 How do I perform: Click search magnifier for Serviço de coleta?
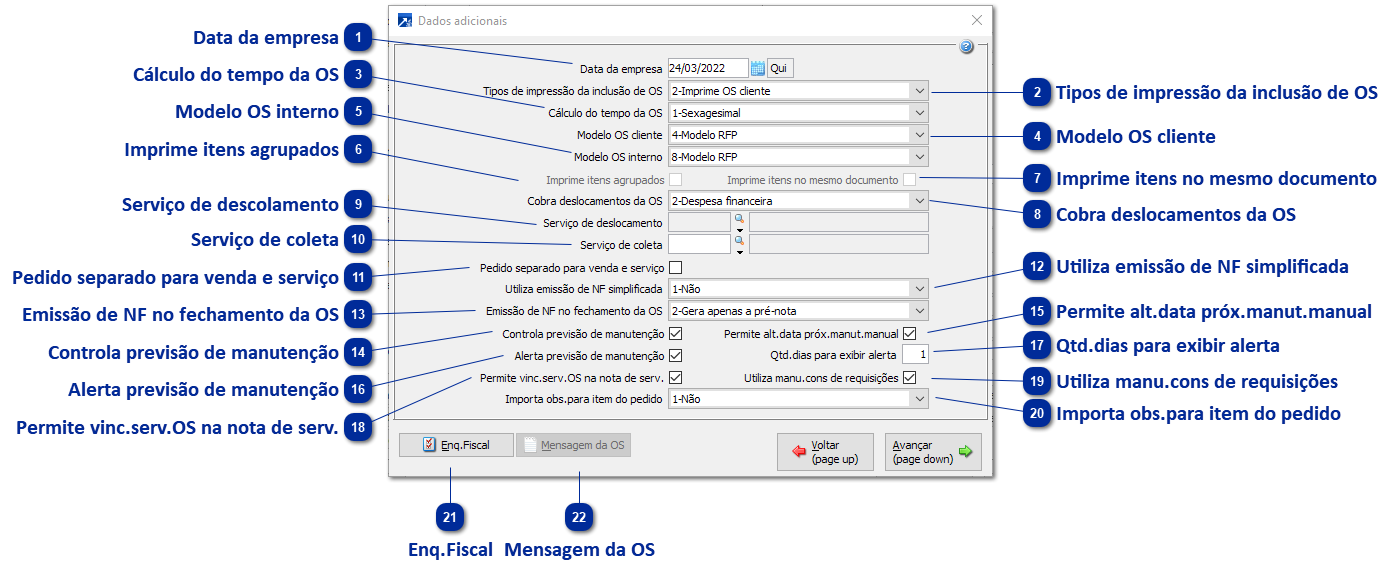coord(740,240)
